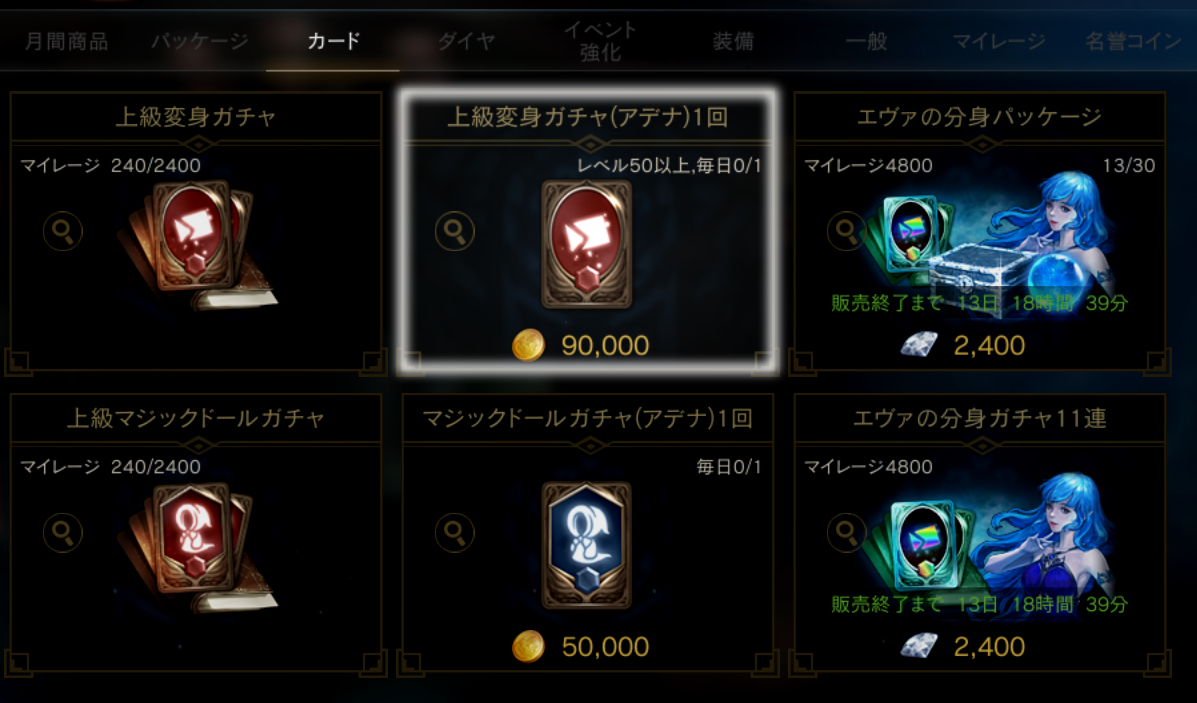Go to the ダイヤ tab
Screen dimensions: 1197x703
click(466, 41)
